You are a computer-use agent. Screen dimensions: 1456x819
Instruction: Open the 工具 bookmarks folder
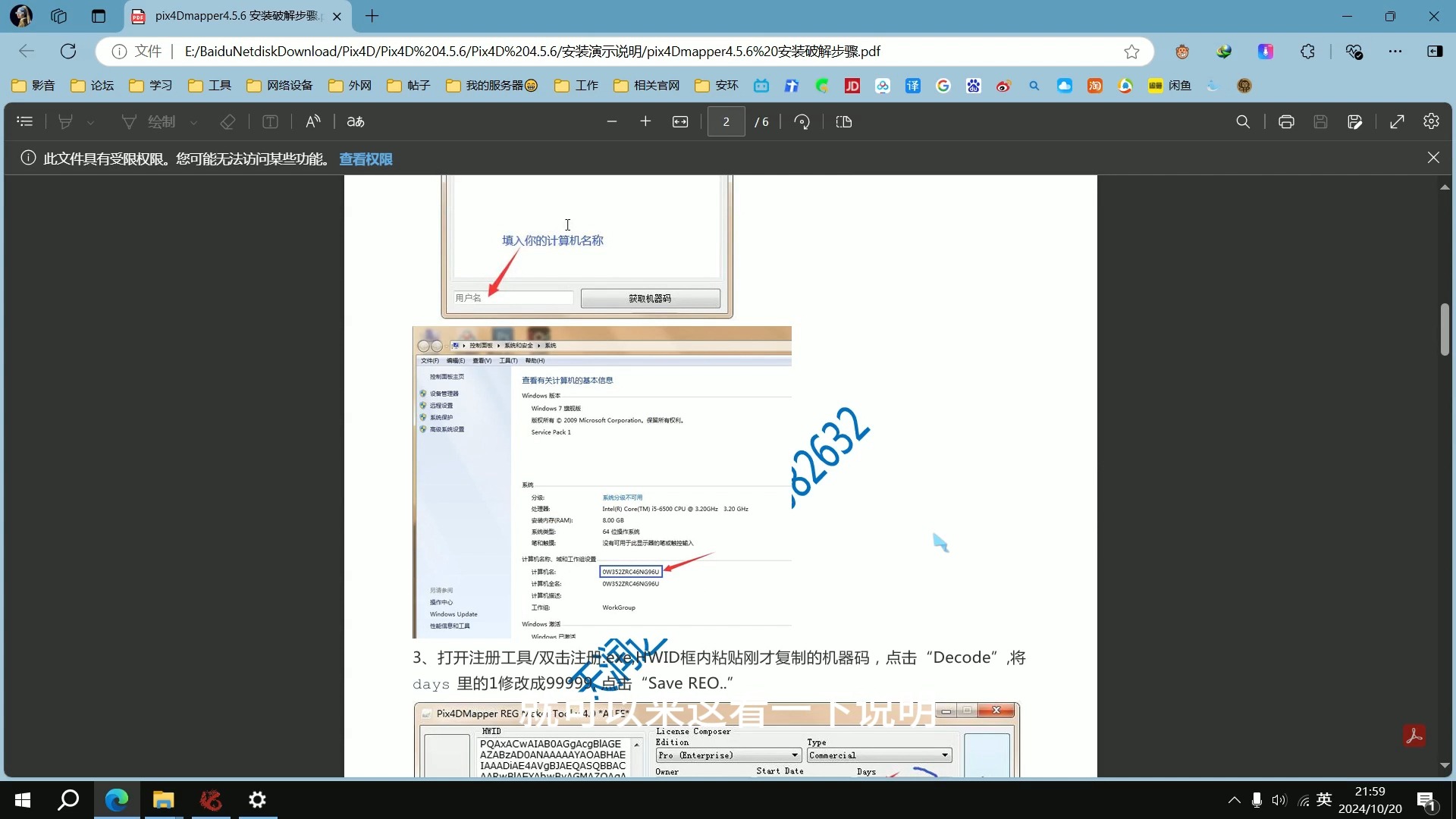[210, 85]
